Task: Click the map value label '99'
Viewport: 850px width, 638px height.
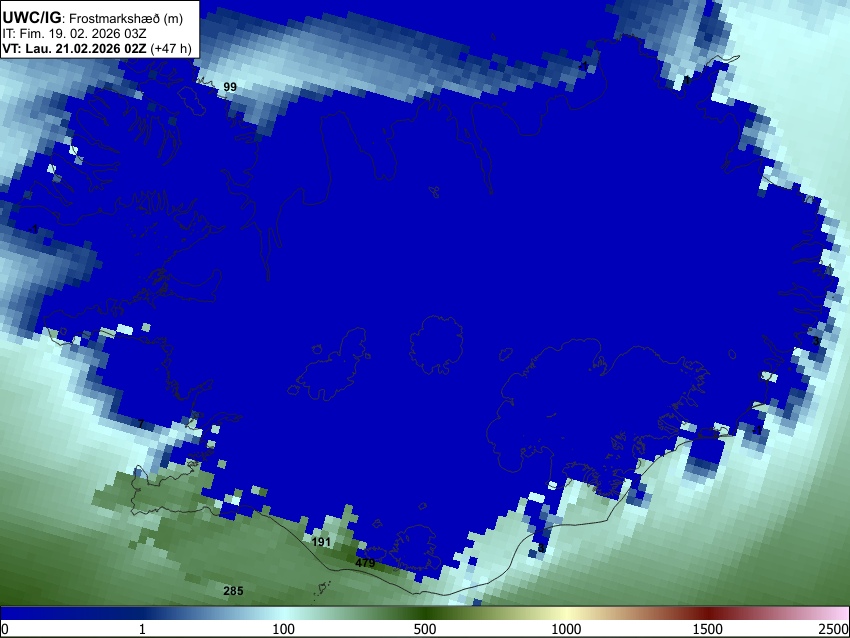Action: pos(230,87)
